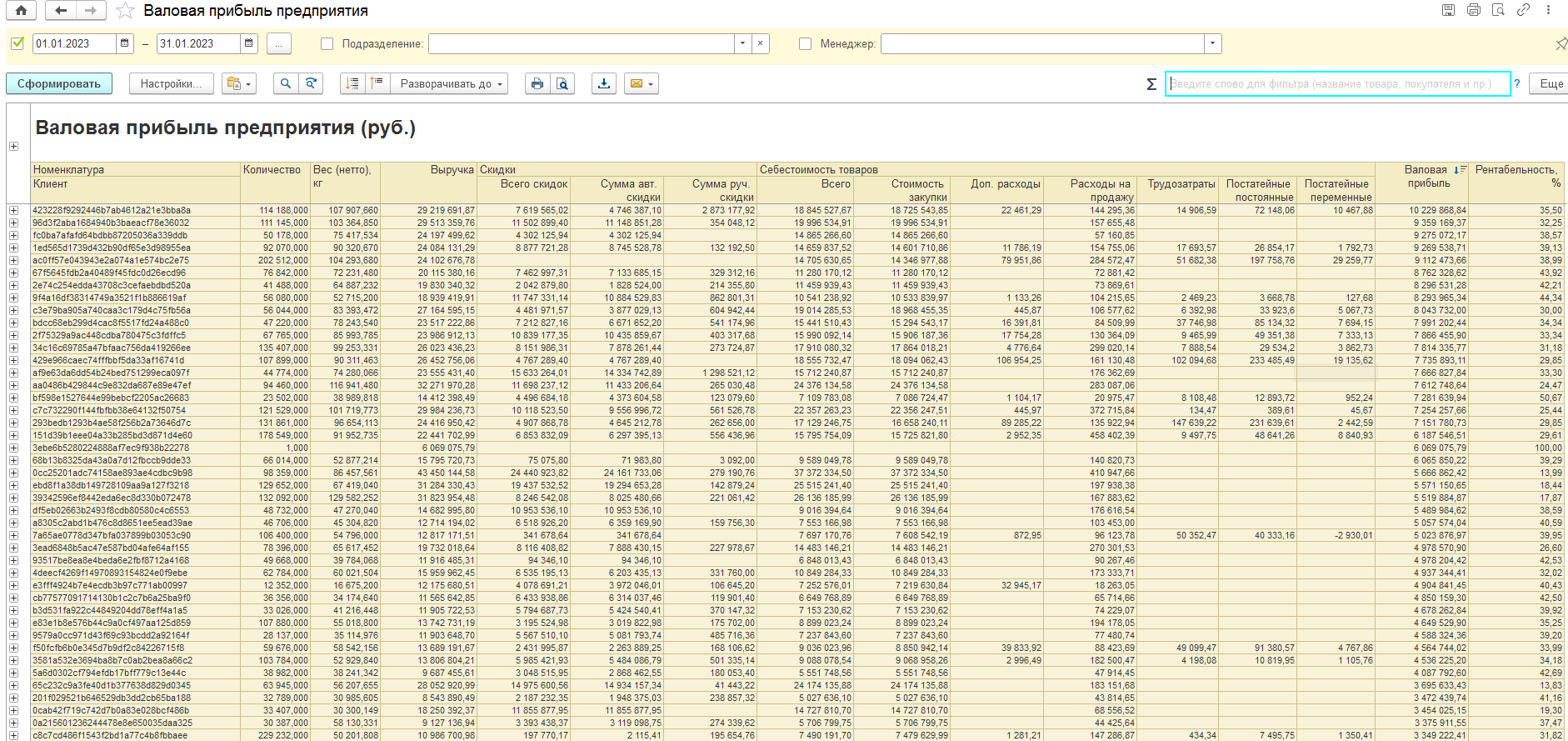Select the Доп. расходы column header
This screenshot has width=1568, height=741.
click(997, 190)
